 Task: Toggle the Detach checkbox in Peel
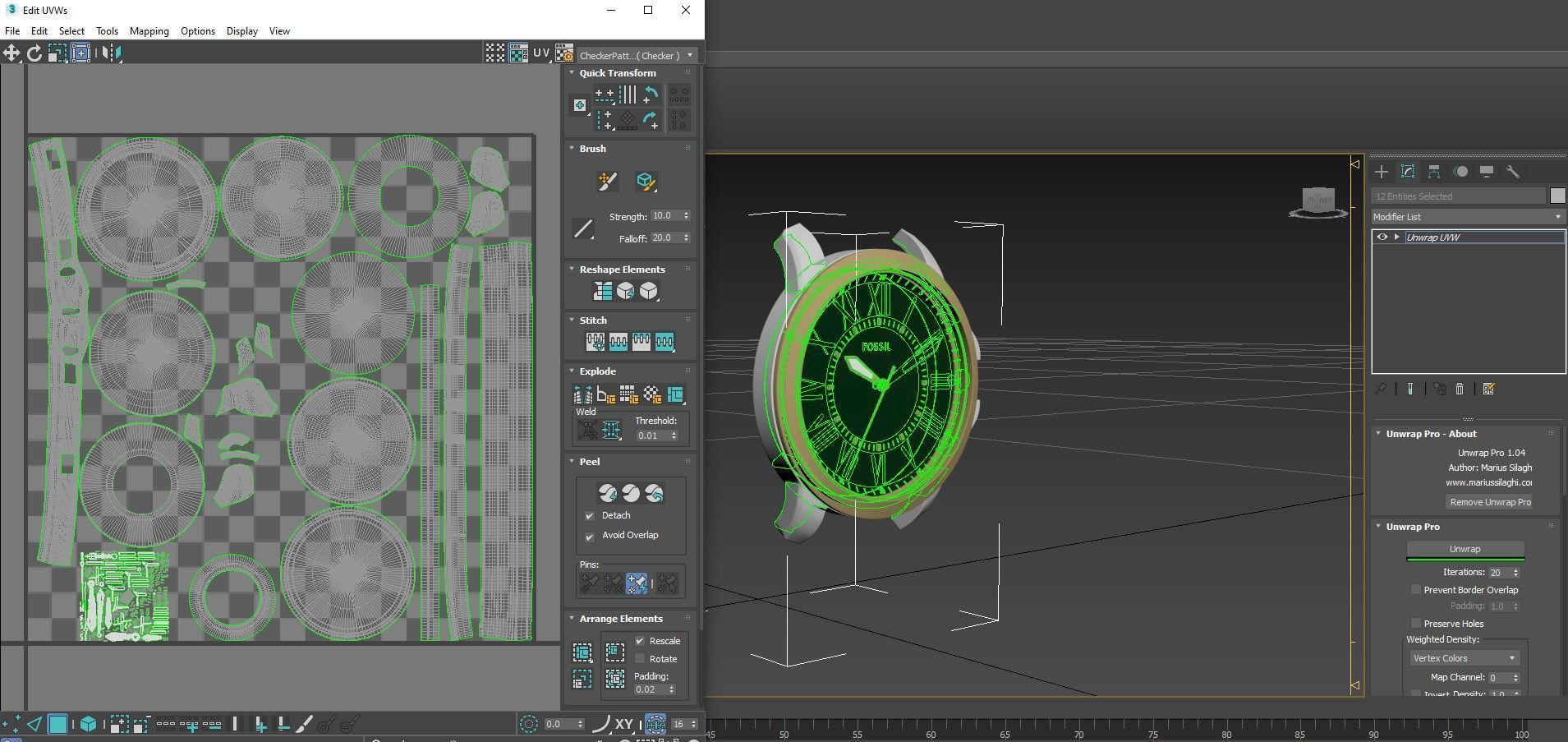coord(589,516)
